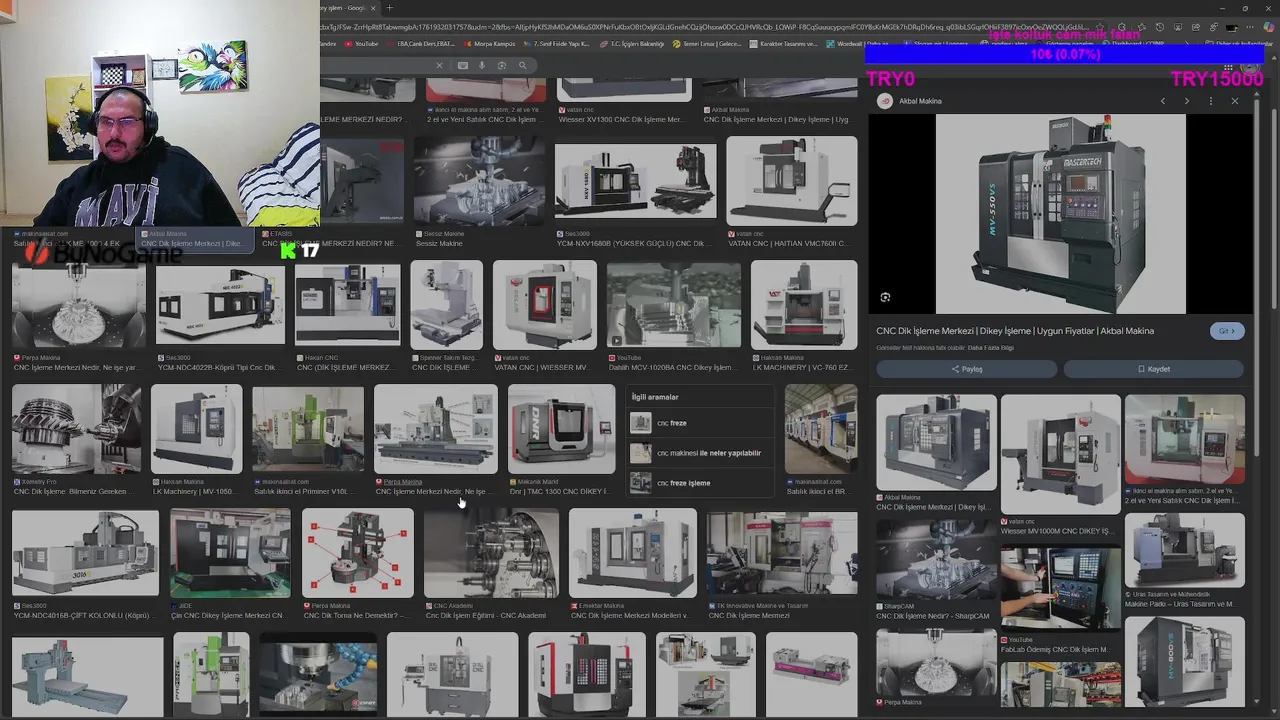Go to next image in preview panel

(1186, 101)
